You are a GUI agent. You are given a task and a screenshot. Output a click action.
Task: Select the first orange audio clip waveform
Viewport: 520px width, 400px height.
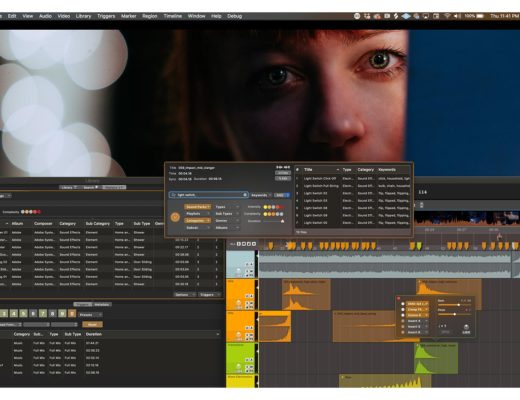(306, 295)
